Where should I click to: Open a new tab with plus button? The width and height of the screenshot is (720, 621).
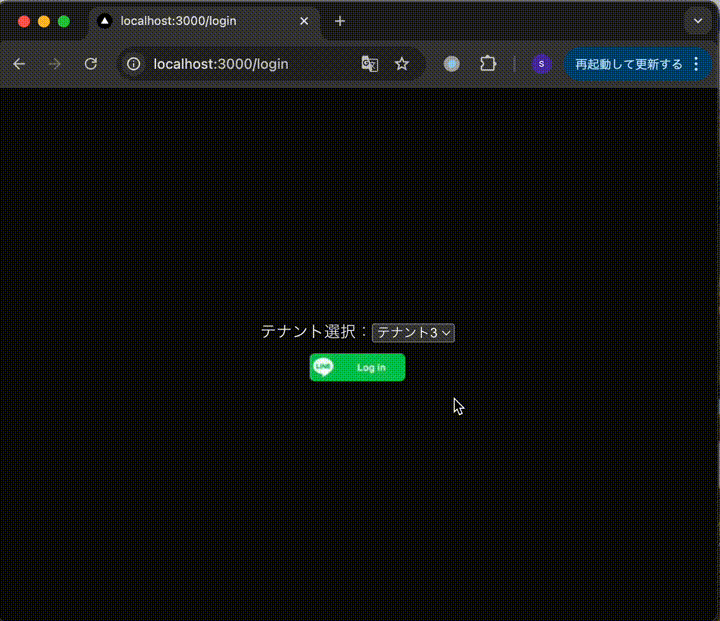340,21
